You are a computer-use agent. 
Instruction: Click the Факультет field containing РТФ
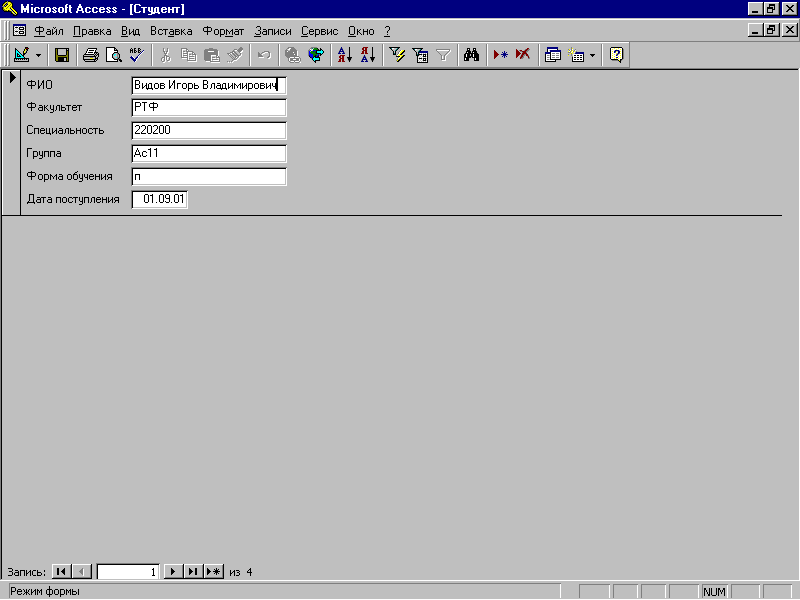click(x=209, y=108)
